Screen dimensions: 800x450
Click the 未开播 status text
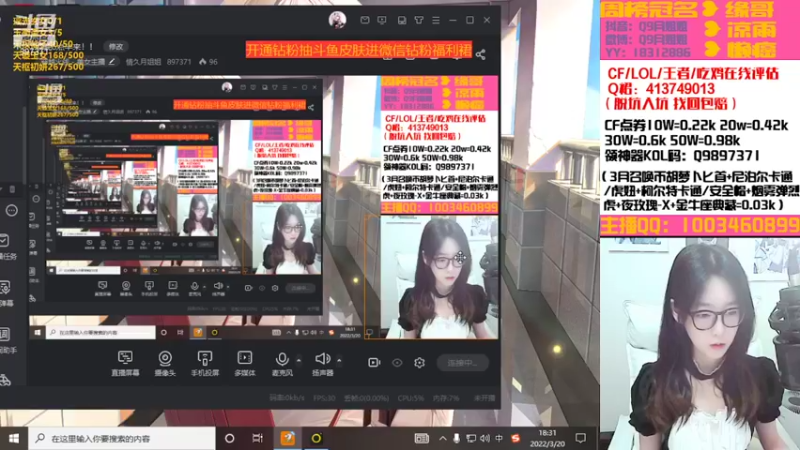(x=484, y=398)
